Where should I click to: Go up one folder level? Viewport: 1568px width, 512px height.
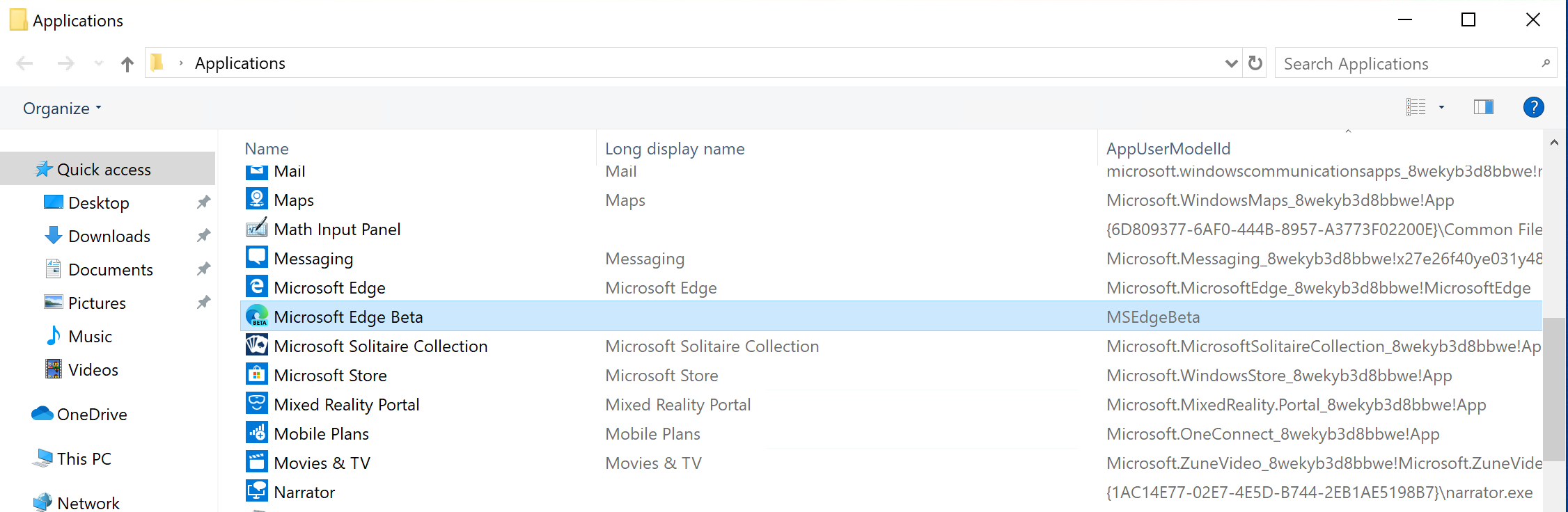click(127, 64)
